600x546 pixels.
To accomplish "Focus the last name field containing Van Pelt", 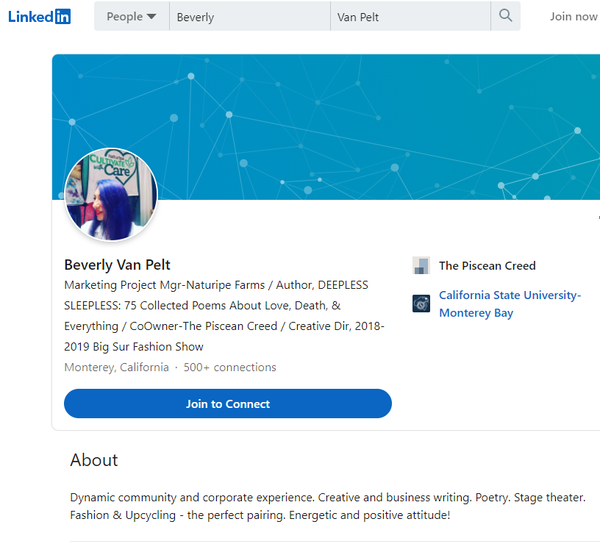I will pos(410,17).
